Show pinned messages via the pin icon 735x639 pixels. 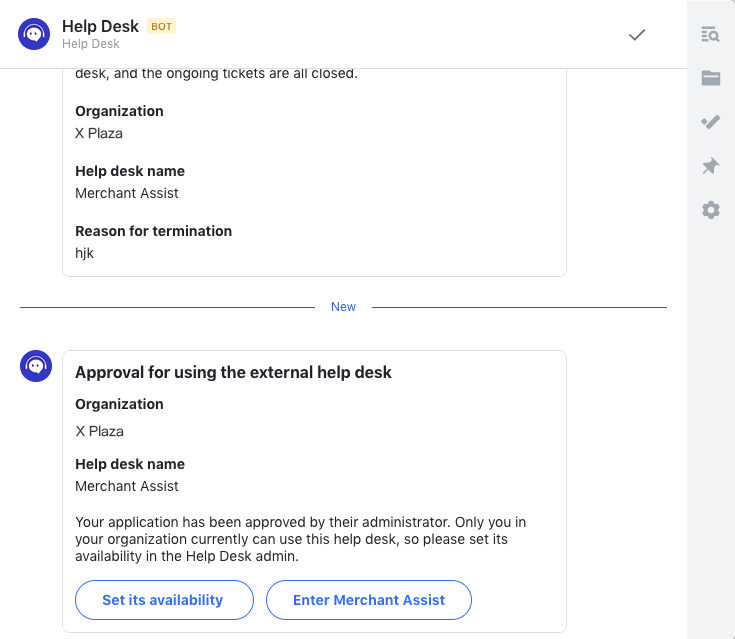[711, 166]
